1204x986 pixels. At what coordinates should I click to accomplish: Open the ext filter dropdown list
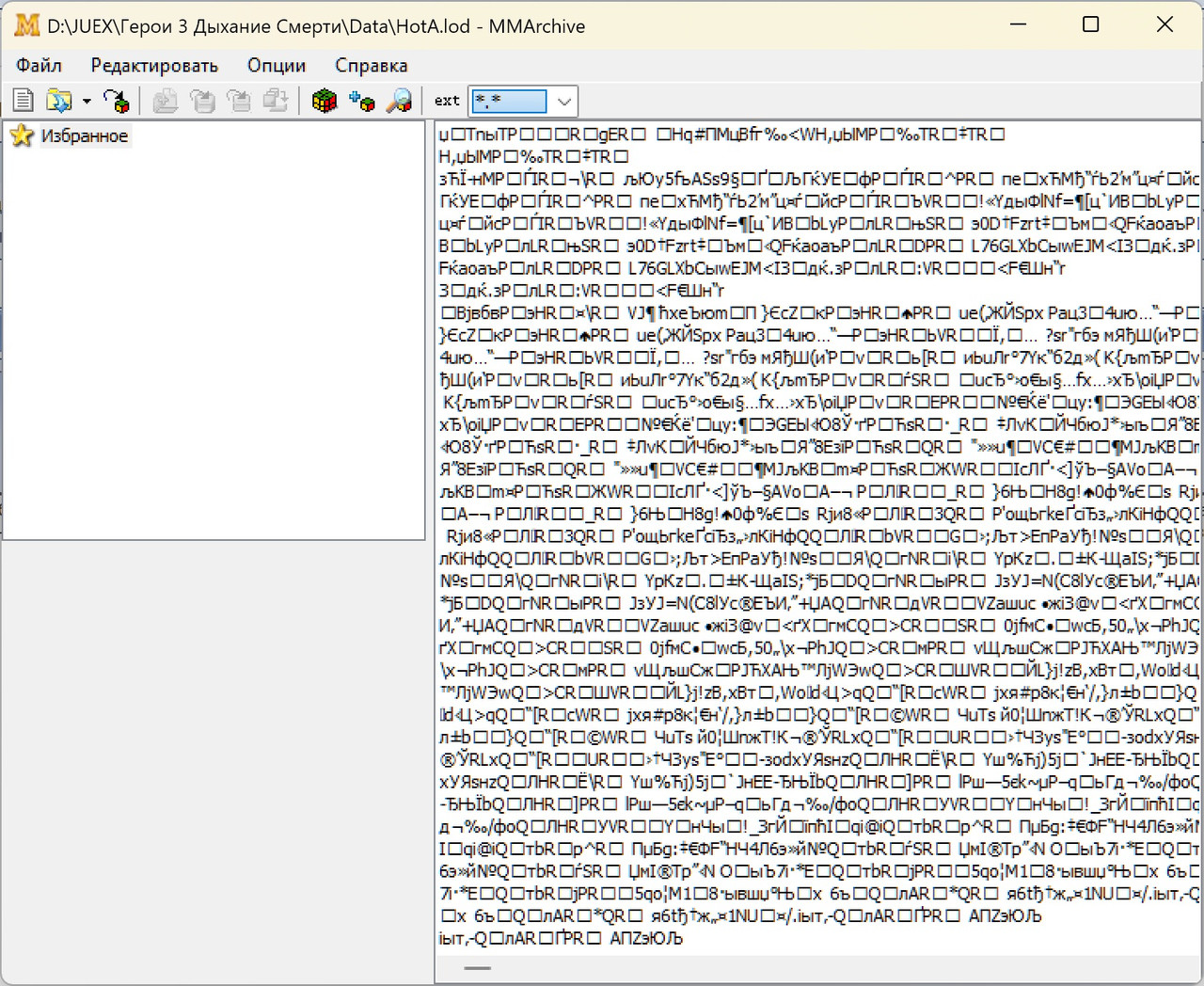tap(564, 101)
